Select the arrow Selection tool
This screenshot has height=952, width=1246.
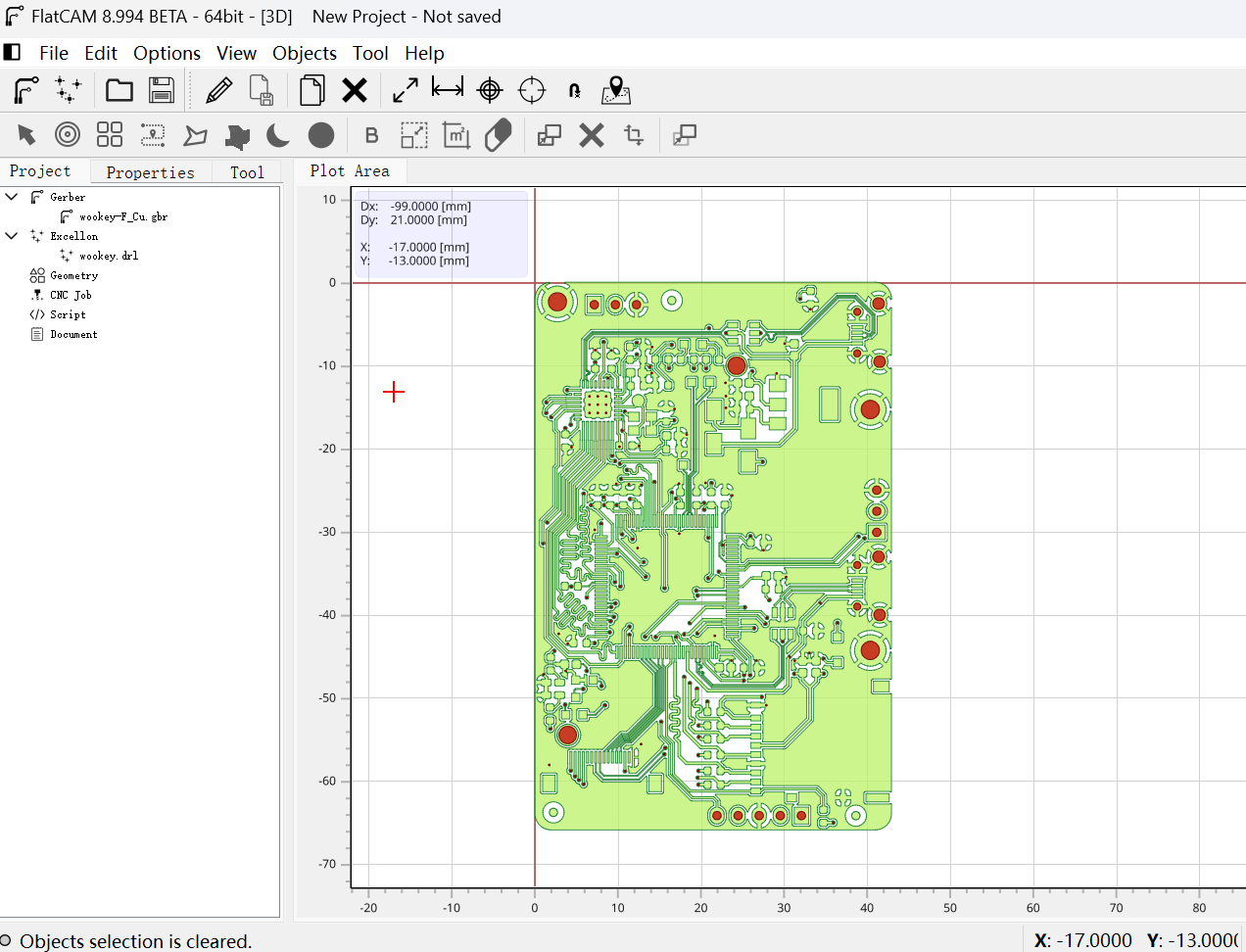coord(26,135)
